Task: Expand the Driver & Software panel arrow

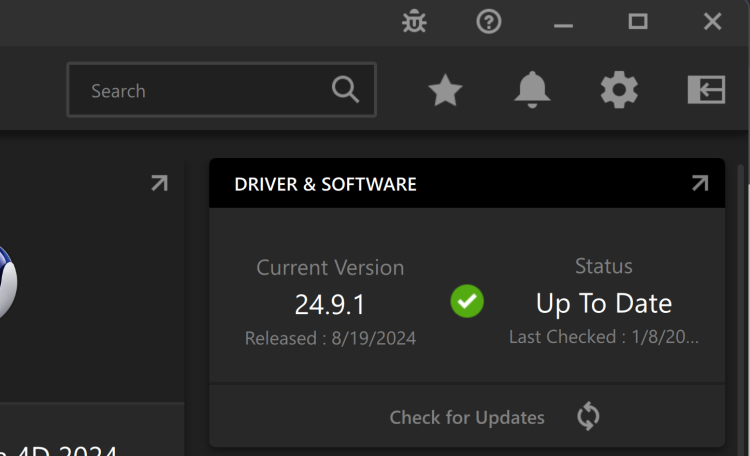Action: coord(700,183)
